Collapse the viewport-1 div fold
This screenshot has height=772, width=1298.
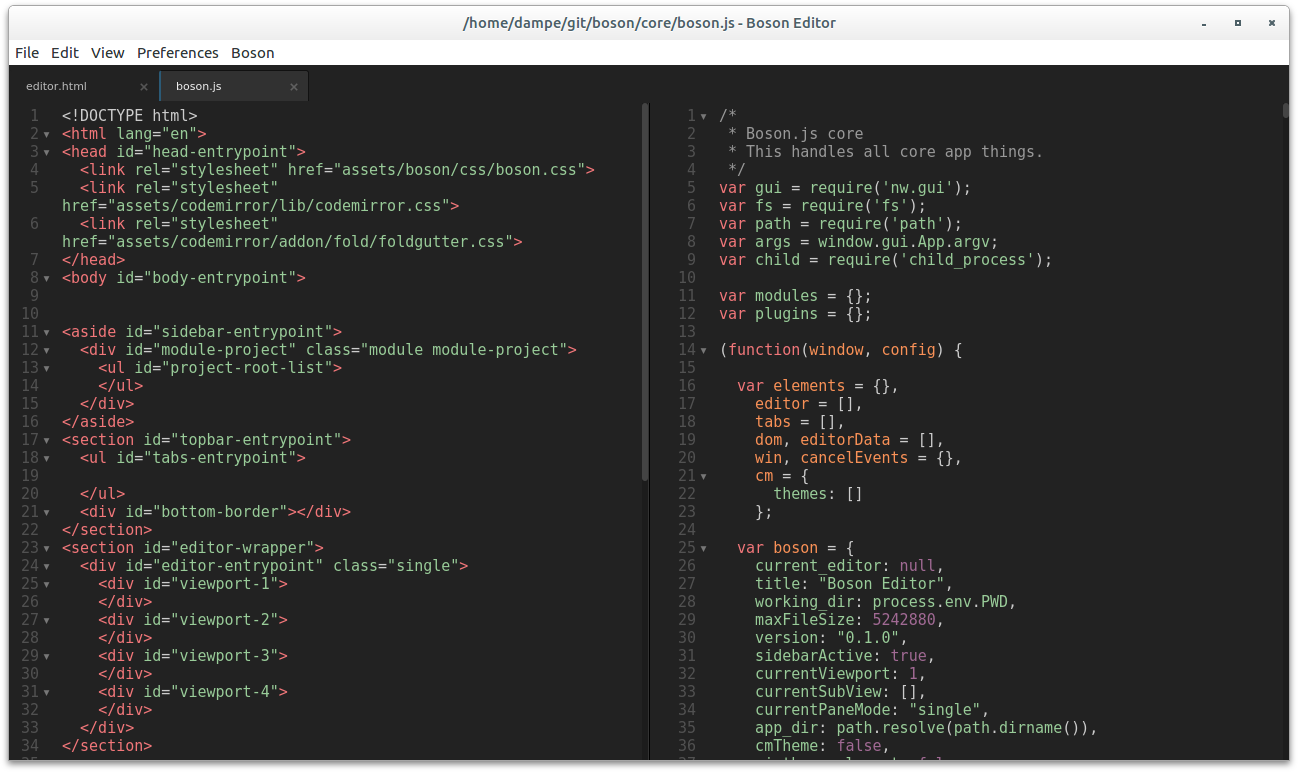coord(46,584)
